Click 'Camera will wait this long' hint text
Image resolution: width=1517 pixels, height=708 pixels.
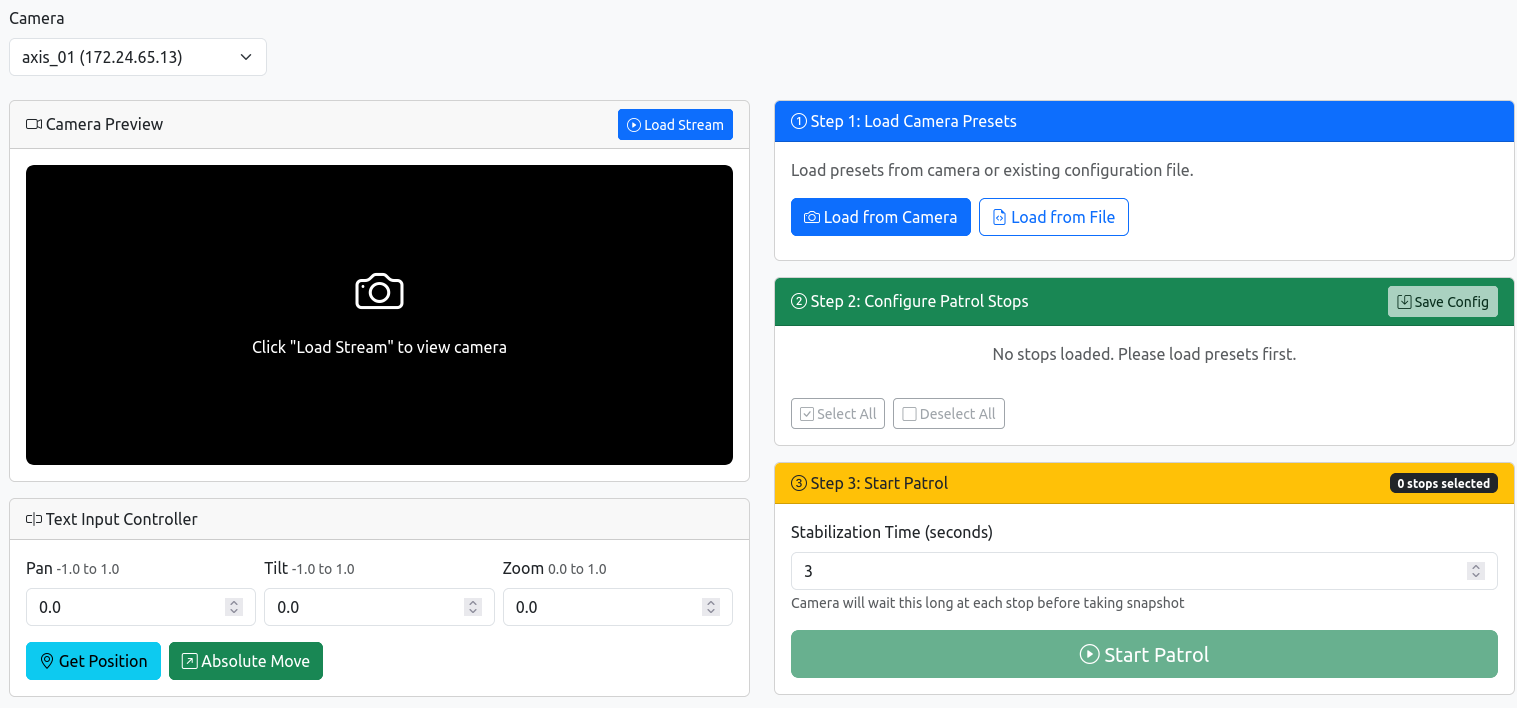(x=988, y=604)
